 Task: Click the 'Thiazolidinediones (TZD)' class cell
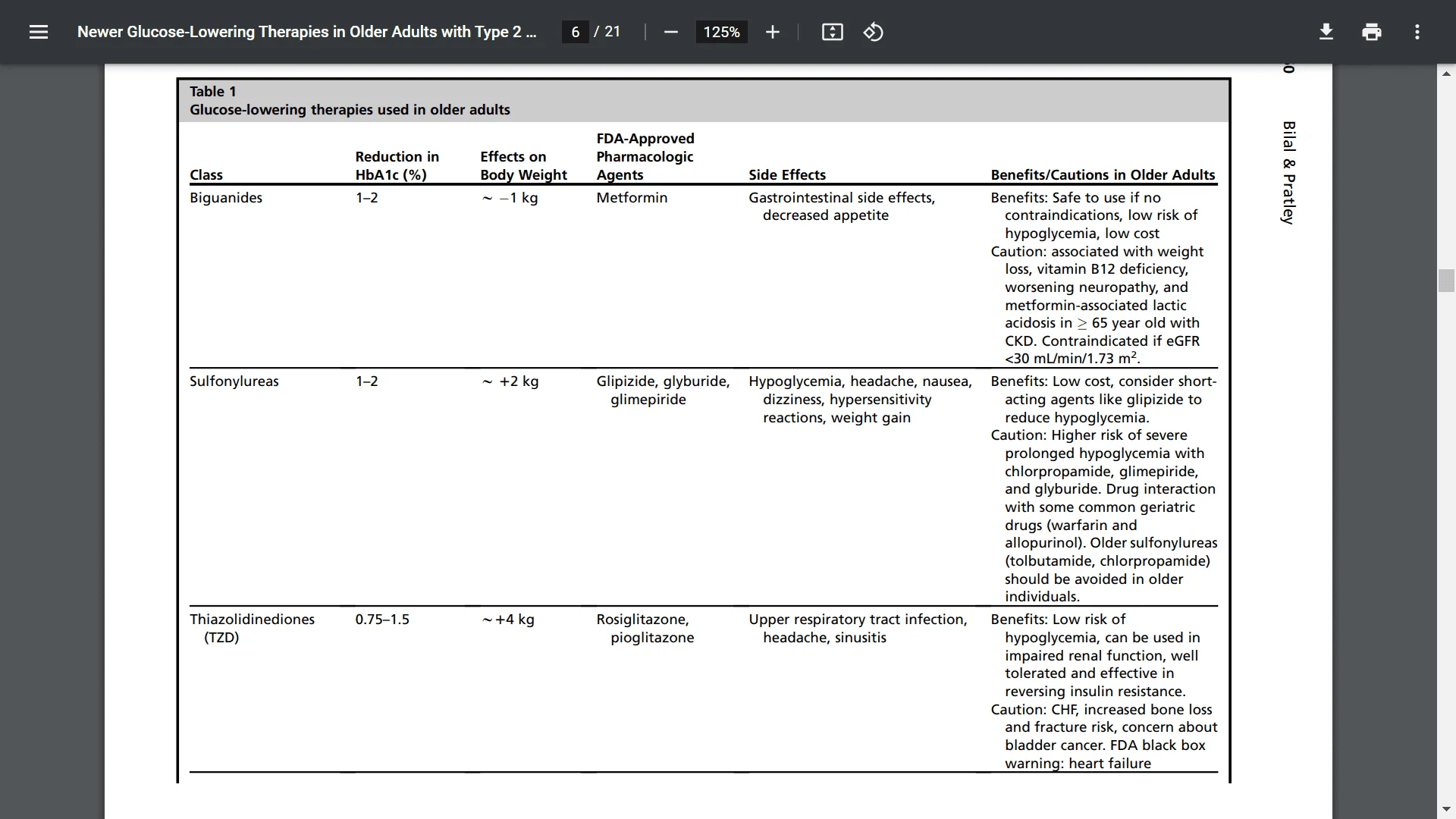252,629
